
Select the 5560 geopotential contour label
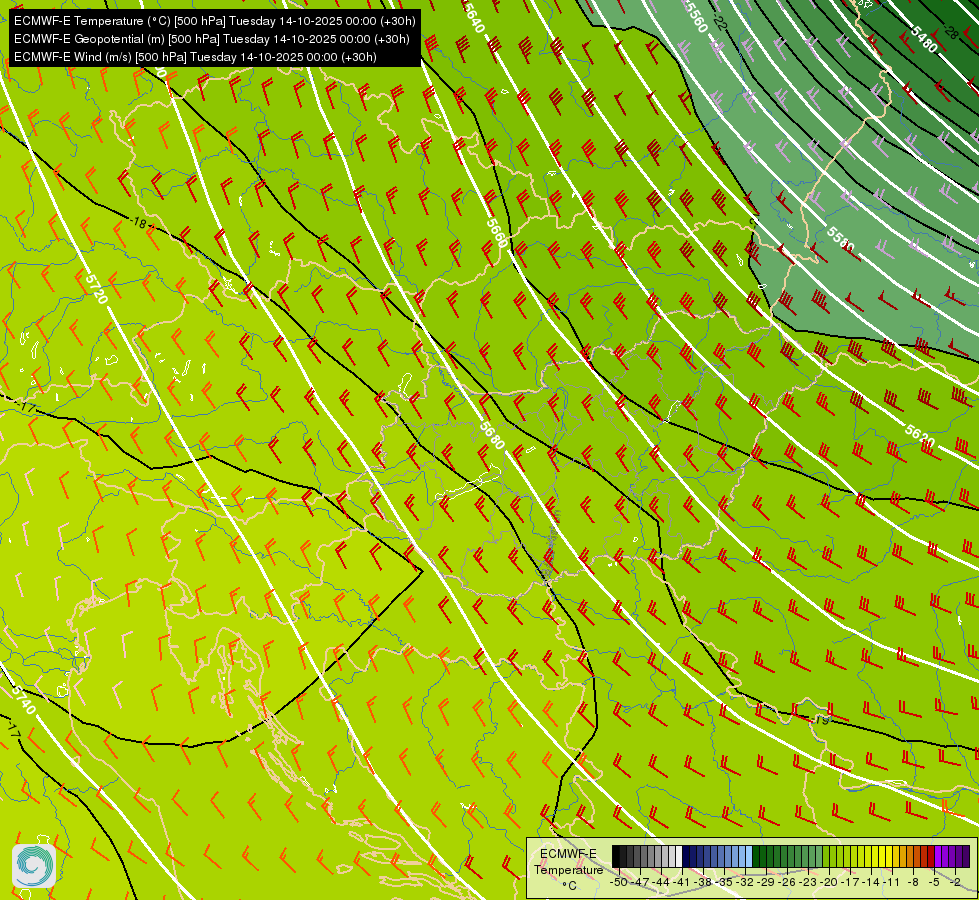696,17
